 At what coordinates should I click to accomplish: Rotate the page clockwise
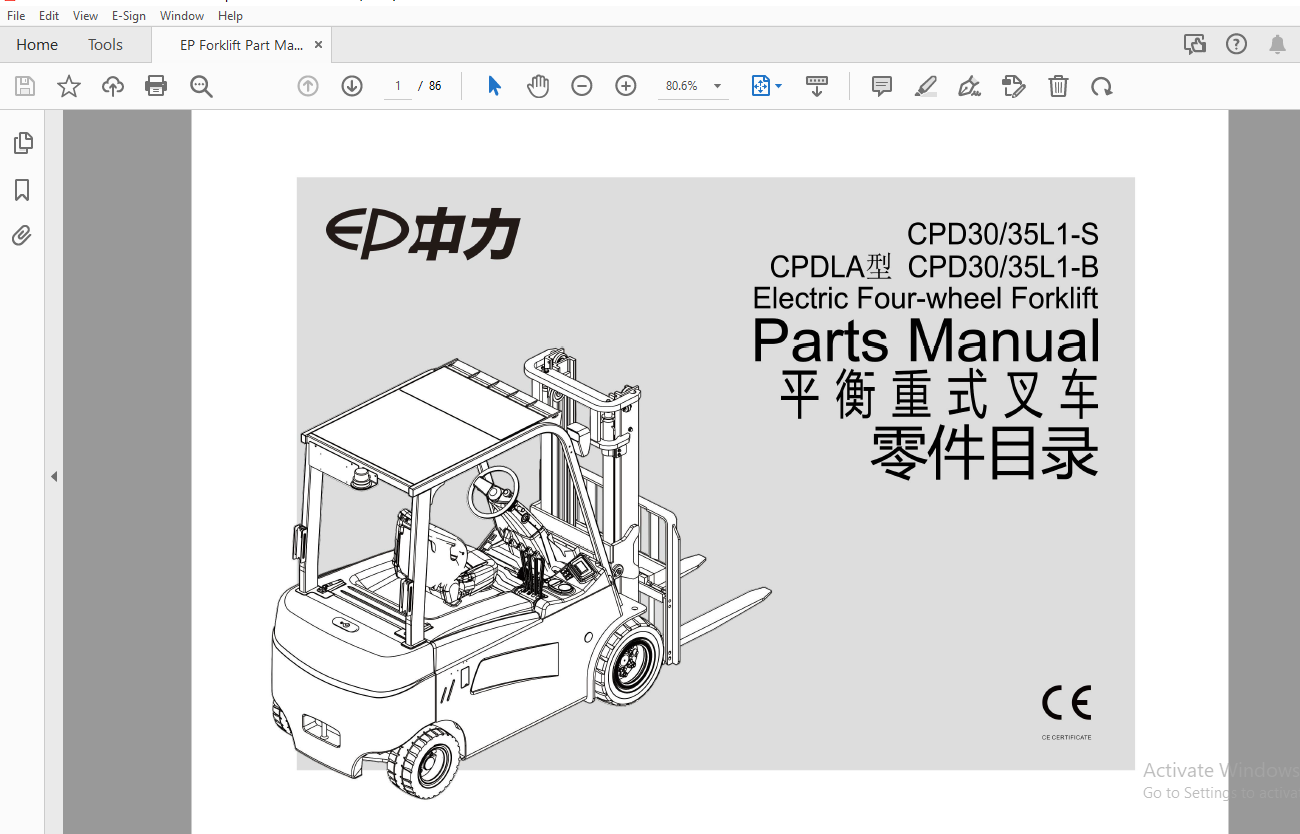(1102, 86)
